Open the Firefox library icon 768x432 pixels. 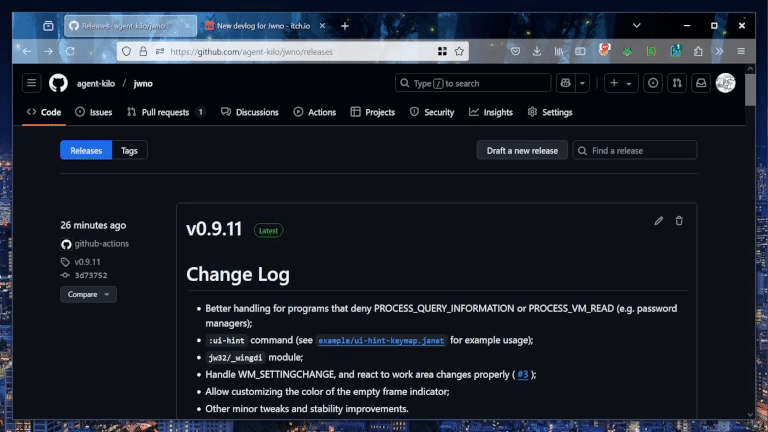[x=558, y=51]
